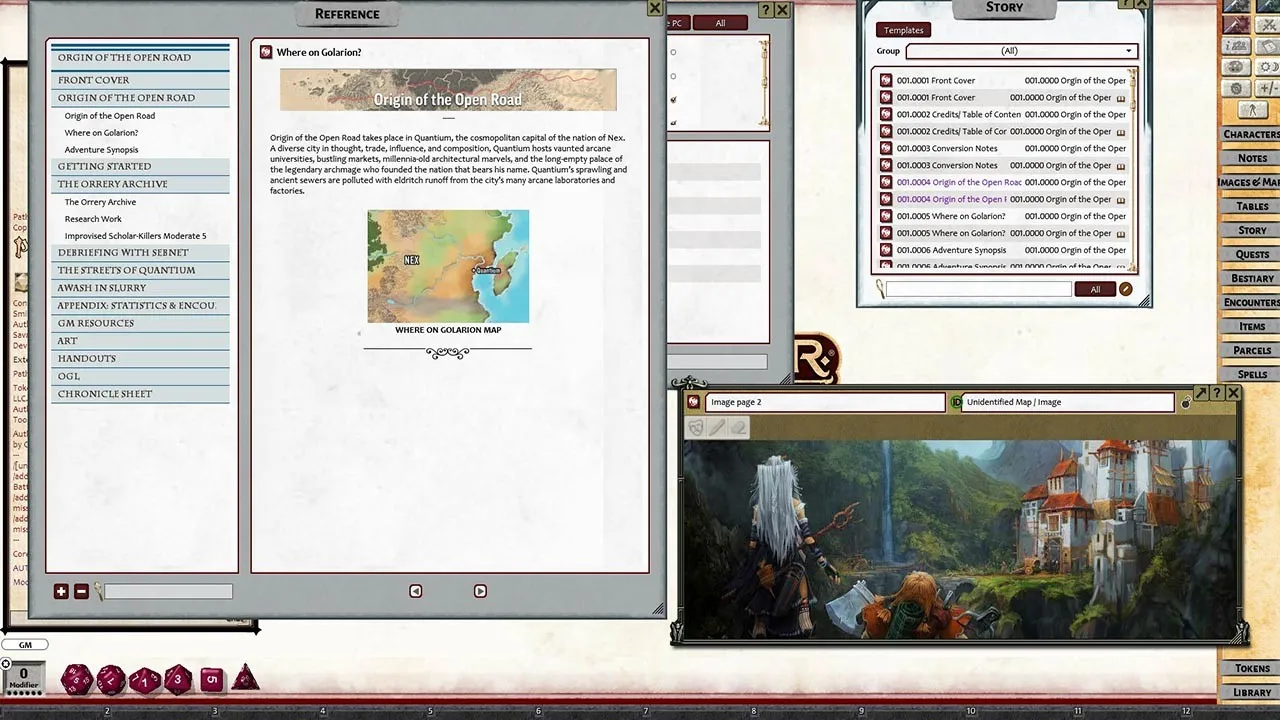
Task: Send image to background arrow button
Action: (x=1201, y=394)
